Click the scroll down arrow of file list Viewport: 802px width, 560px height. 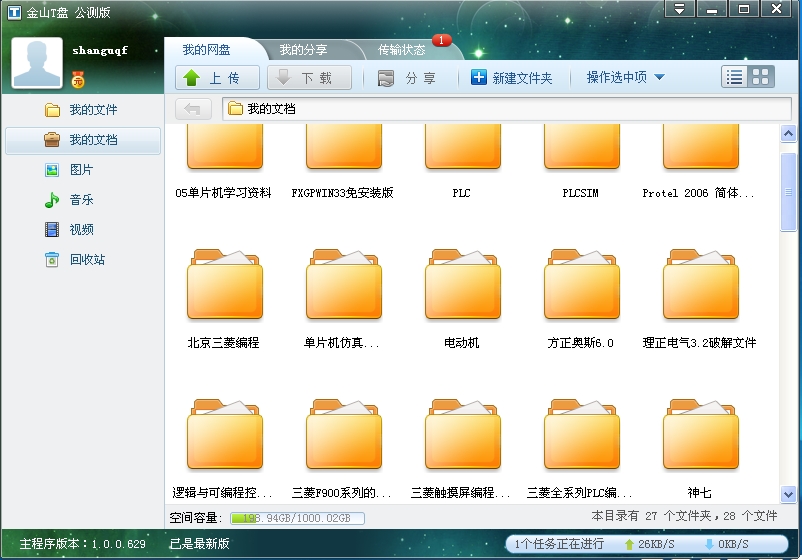pos(789,495)
